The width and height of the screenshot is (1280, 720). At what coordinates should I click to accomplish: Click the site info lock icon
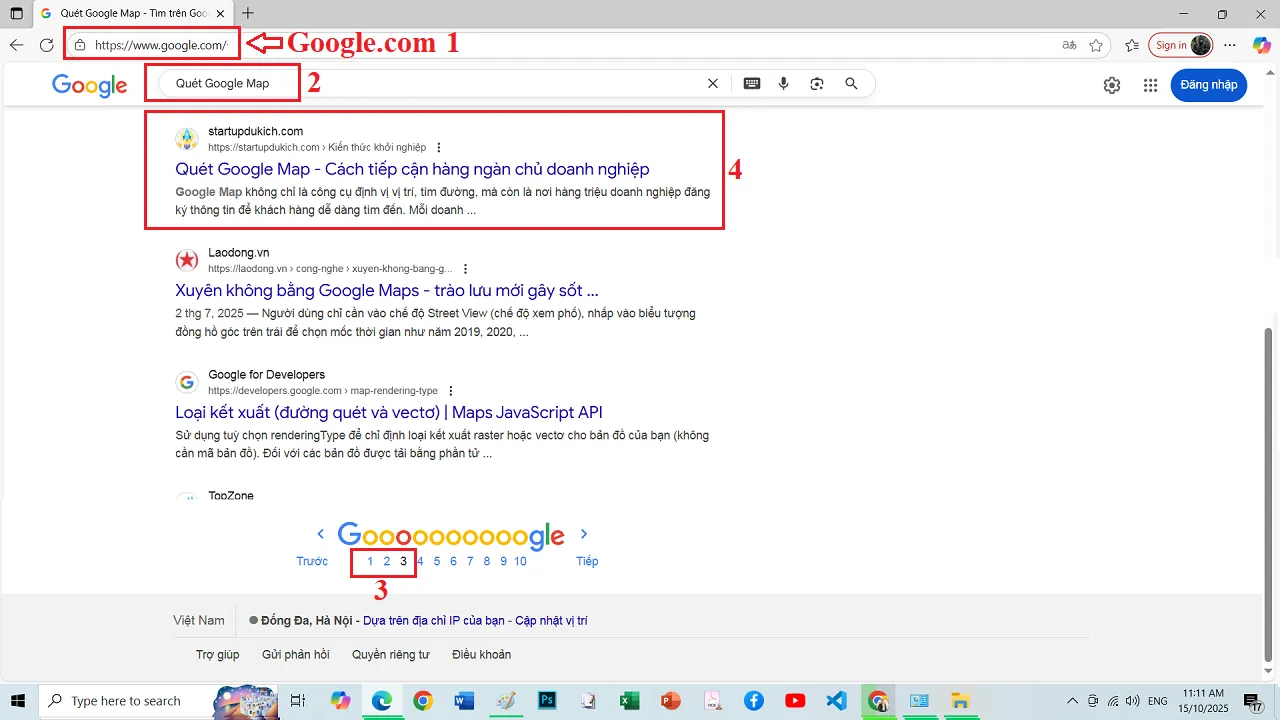(80, 45)
